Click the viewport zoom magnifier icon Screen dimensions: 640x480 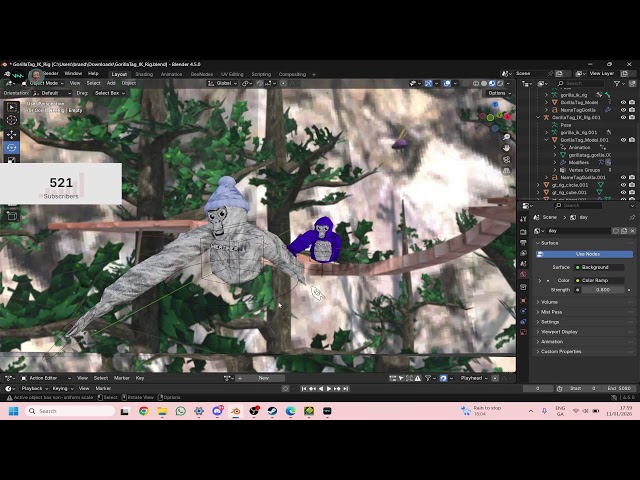(x=507, y=137)
